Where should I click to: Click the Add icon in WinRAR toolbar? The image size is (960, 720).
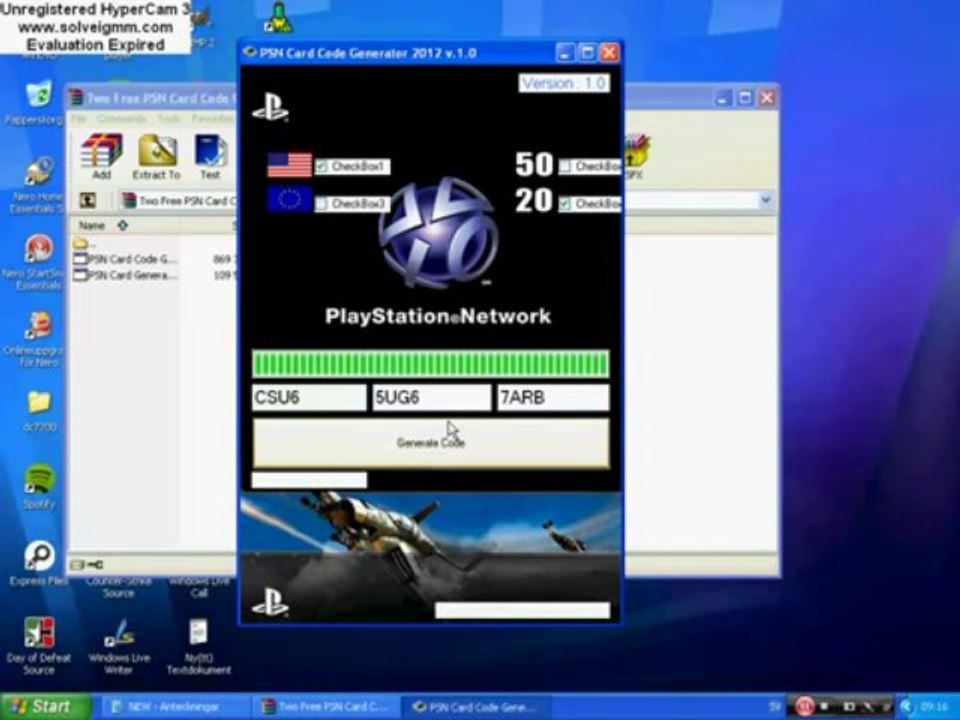[x=101, y=151]
